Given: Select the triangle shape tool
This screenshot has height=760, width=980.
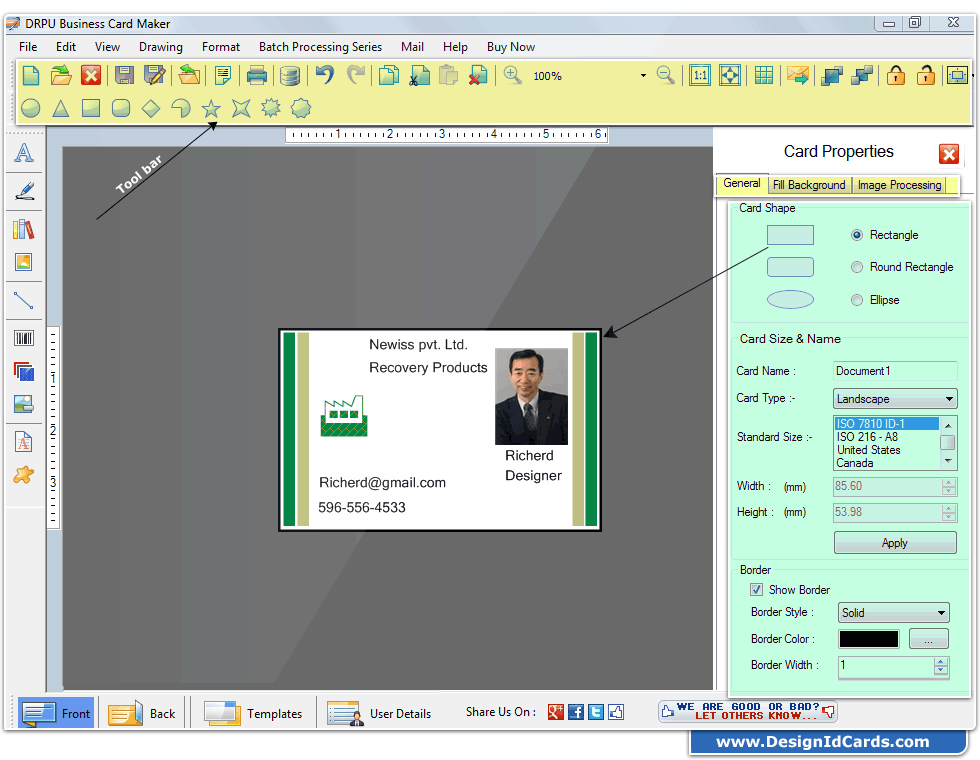Looking at the screenshot, I should (61, 108).
